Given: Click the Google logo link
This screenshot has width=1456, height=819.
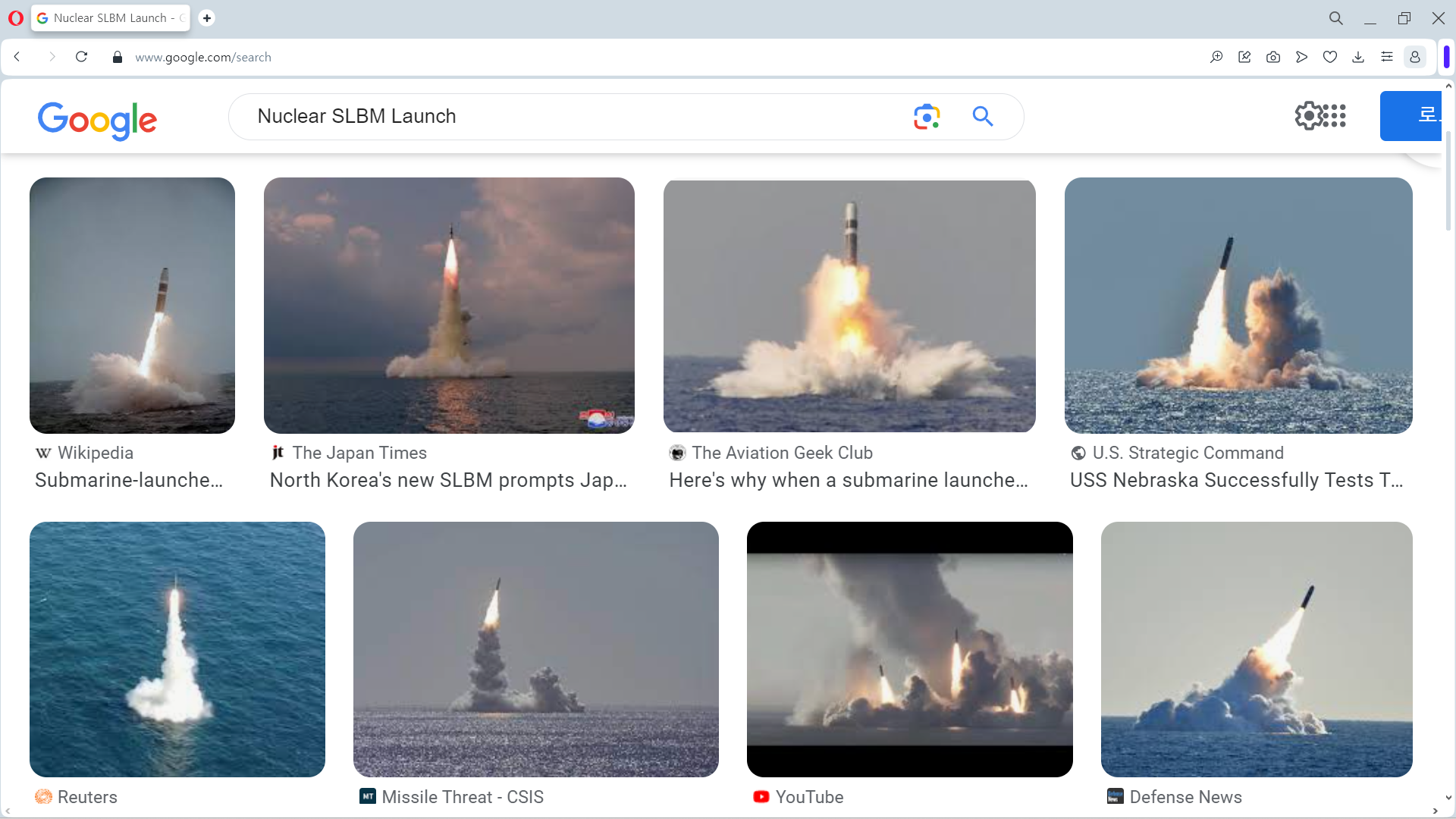Looking at the screenshot, I should pyautogui.click(x=97, y=120).
